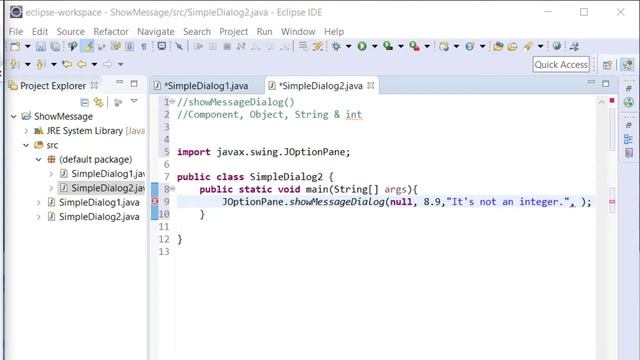Viewport: 640px width, 360px height.
Task: Minimize the Project Explorer panel
Action: [x=120, y=82]
